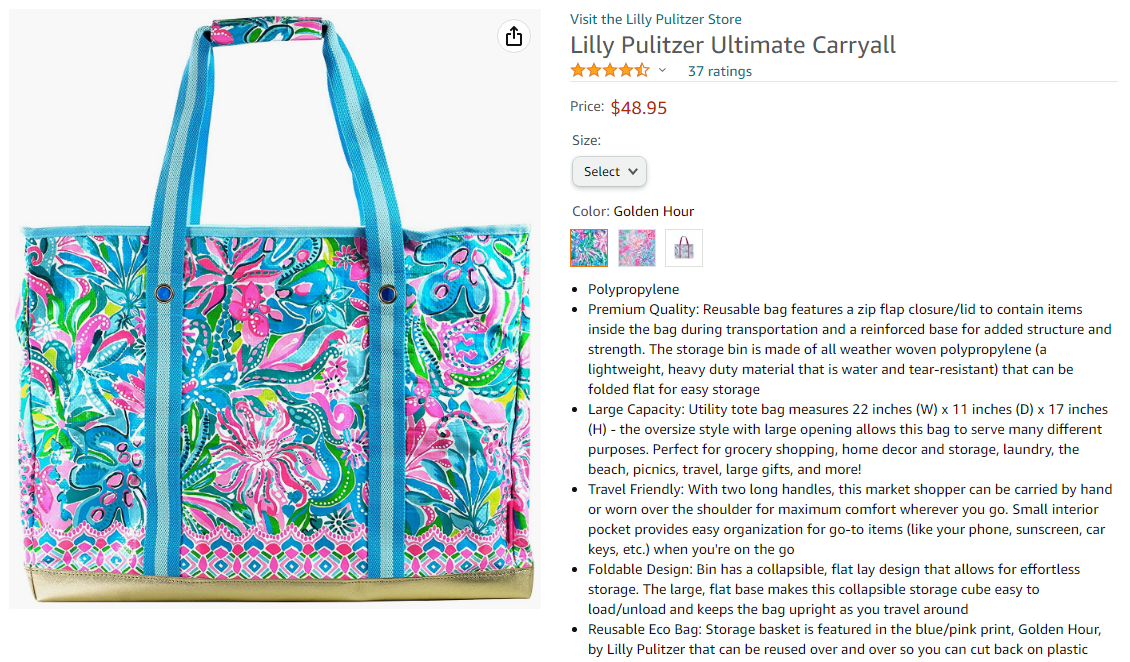
Task: Click the price '$48.95'
Action: 638,107
